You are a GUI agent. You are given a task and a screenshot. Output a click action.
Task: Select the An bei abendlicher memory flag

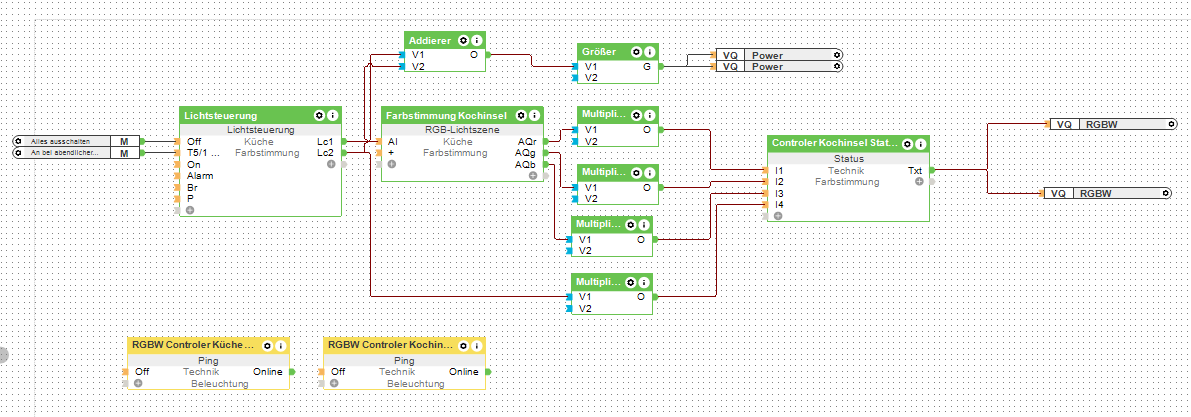pos(76,153)
